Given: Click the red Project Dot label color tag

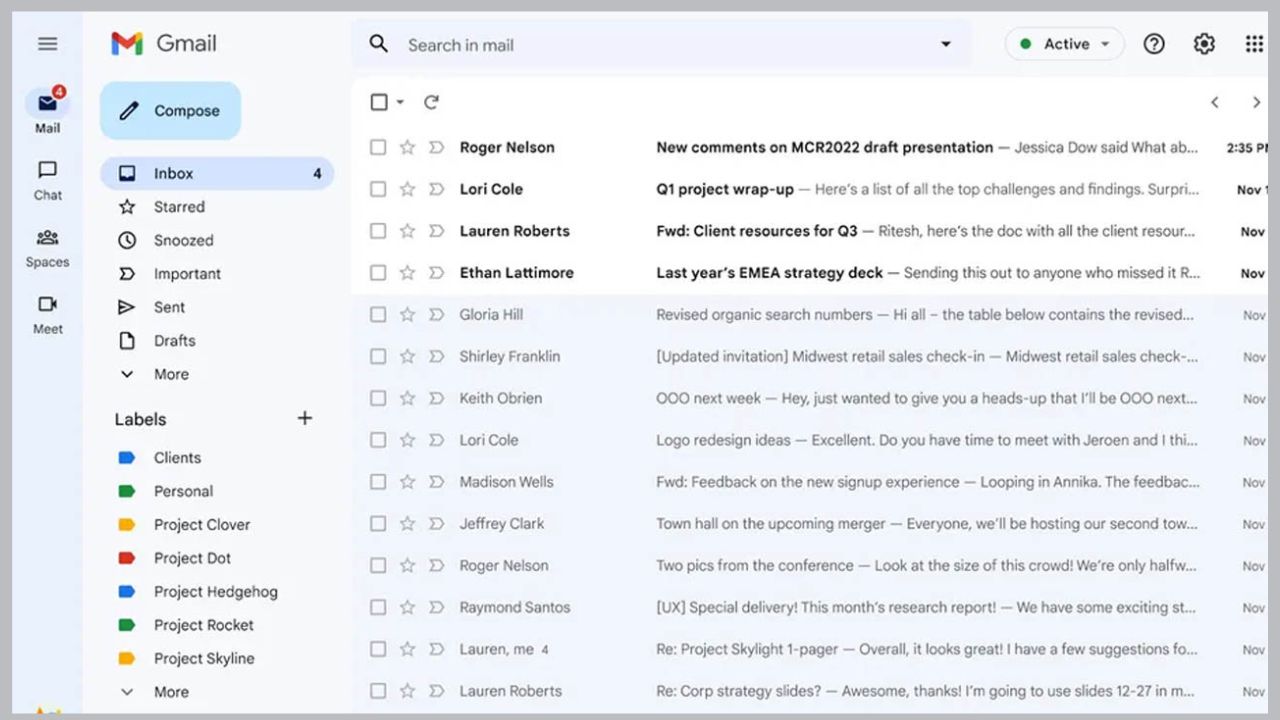Looking at the screenshot, I should click(126, 558).
